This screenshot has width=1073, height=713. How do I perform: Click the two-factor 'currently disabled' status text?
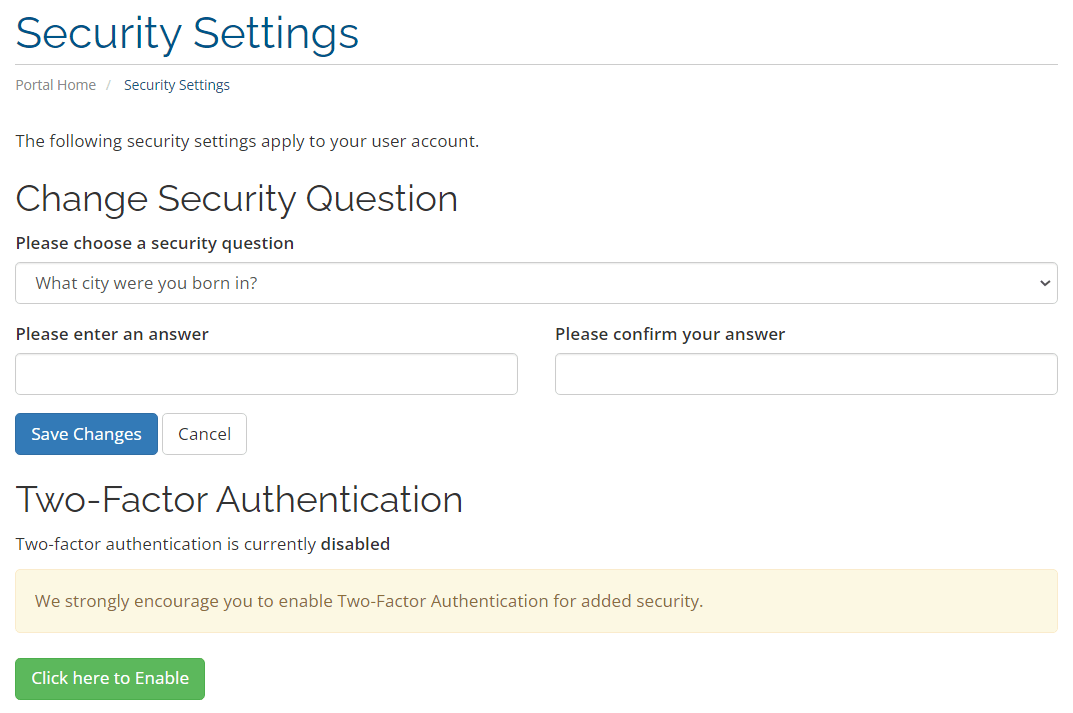pyautogui.click(x=203, y=544)
